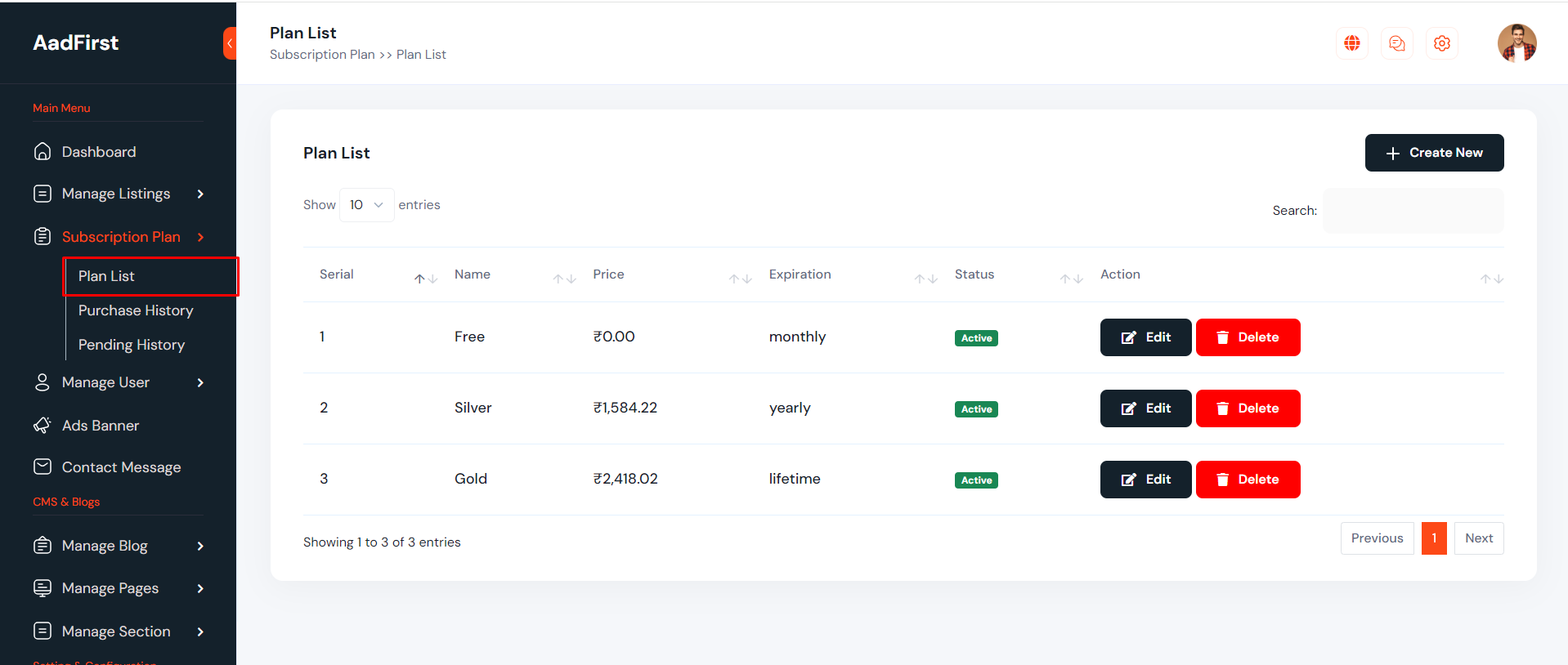Collapse sidebar using the orange arrow toggle
Viewport: 1568px width, 665px height.
(230, 43)
